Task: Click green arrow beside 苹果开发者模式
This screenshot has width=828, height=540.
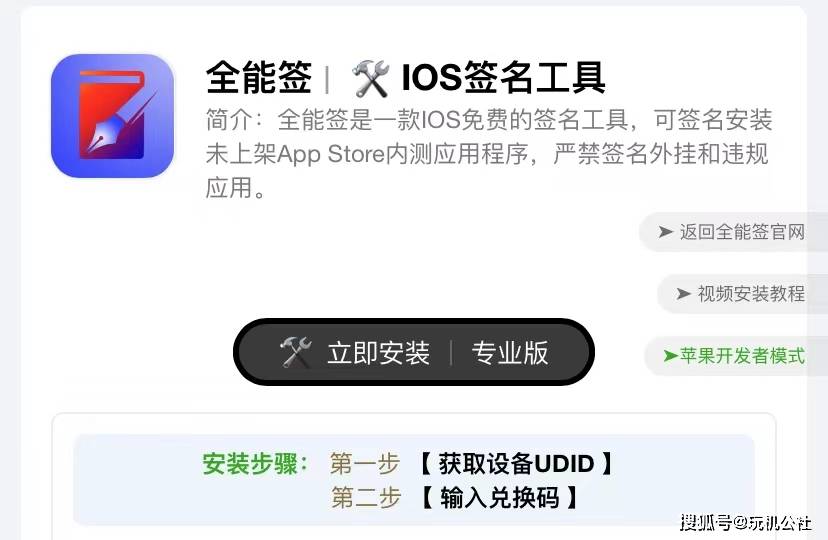Action: [x=671, y=356]
